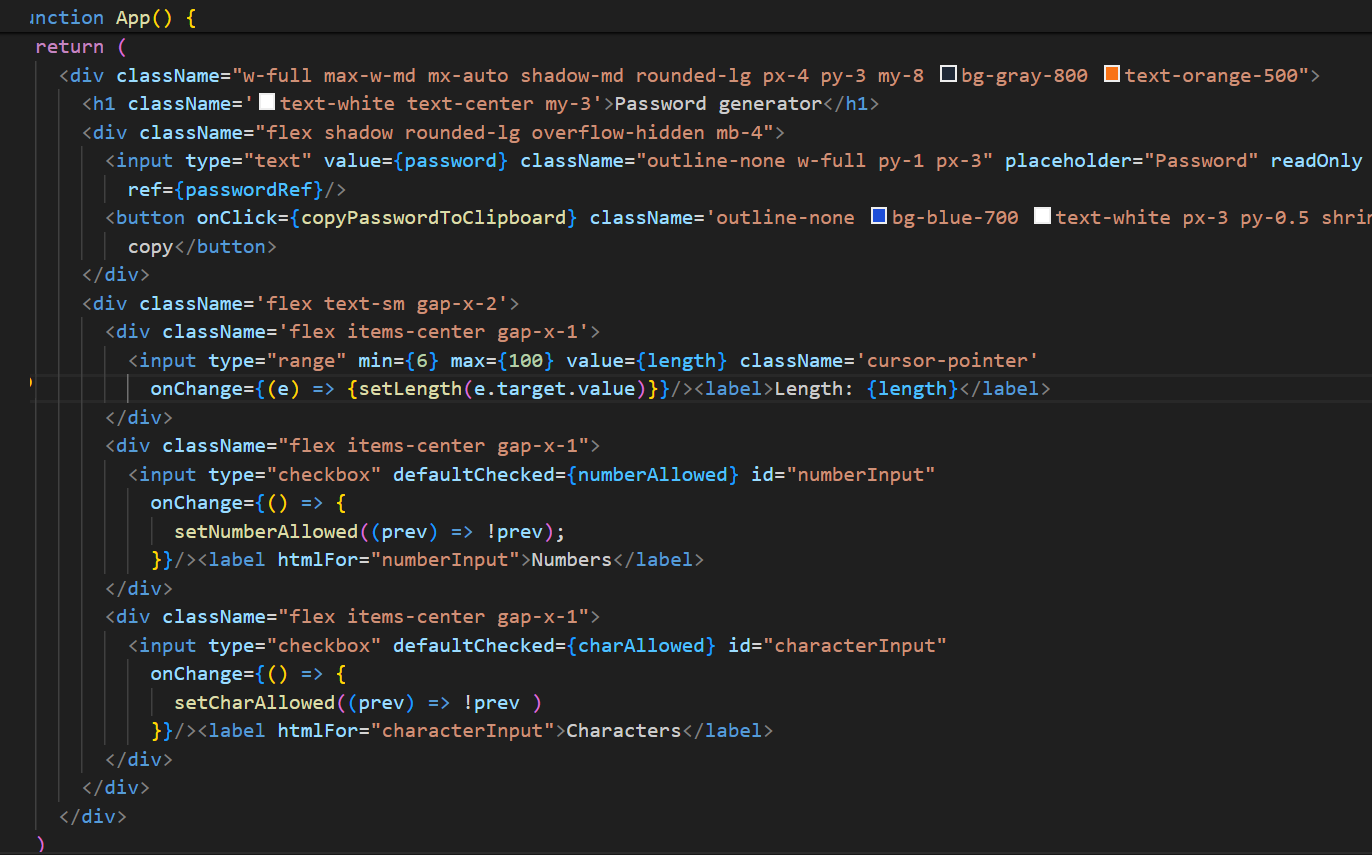Click the 'numberAllowed' variable in defaultChecked
The image size is (1372, 855).
tap(653, 474)
